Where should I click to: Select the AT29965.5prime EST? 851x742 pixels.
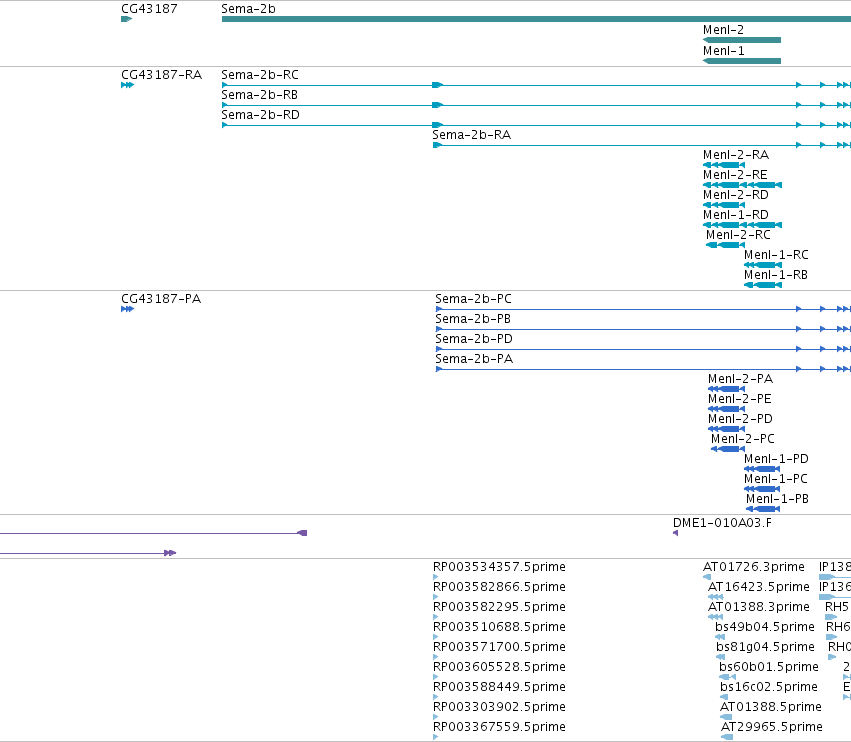coord(727,737)
